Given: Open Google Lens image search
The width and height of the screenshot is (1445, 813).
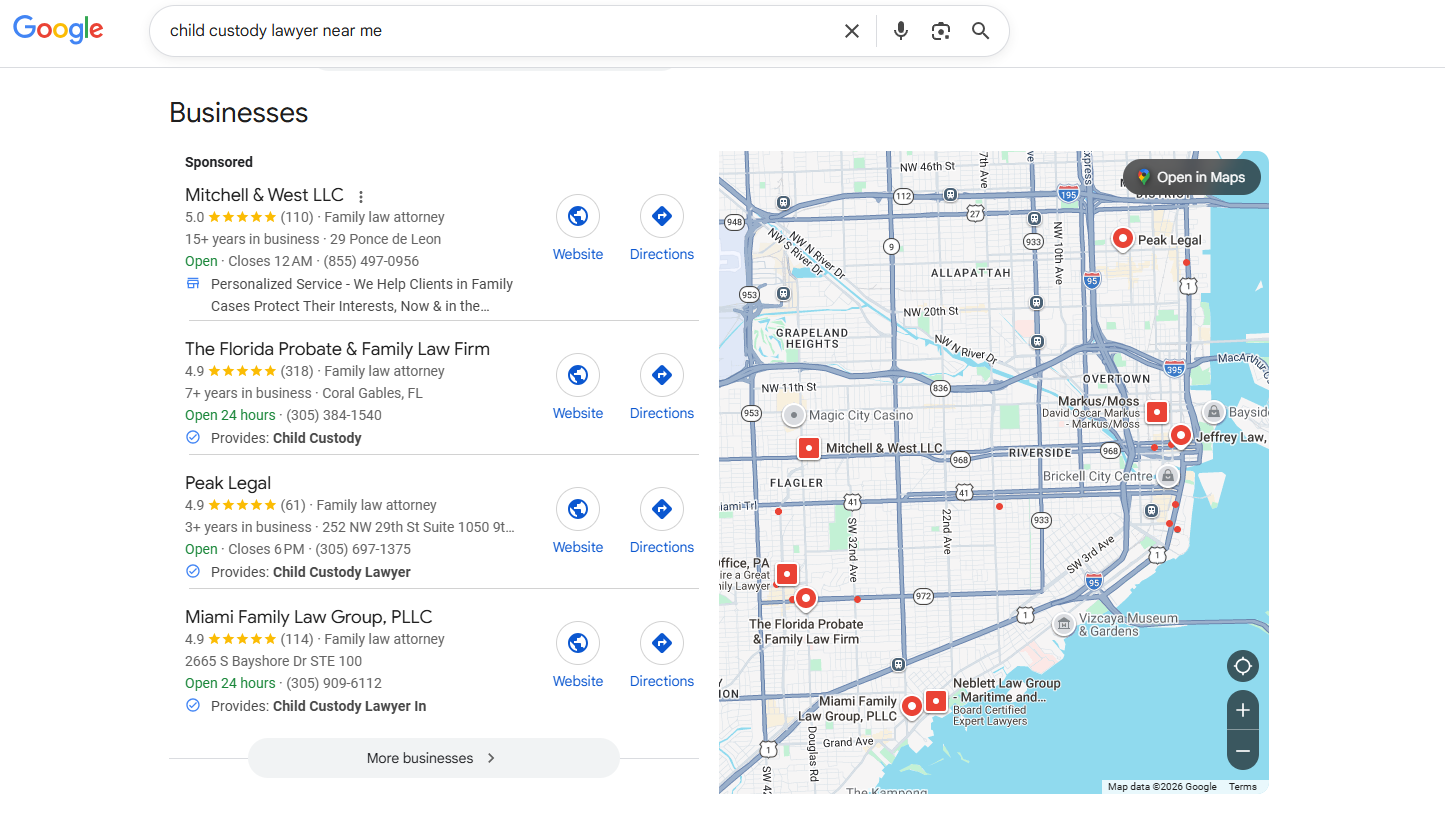Looking at the screenshot, I should (x=940, y=31).
